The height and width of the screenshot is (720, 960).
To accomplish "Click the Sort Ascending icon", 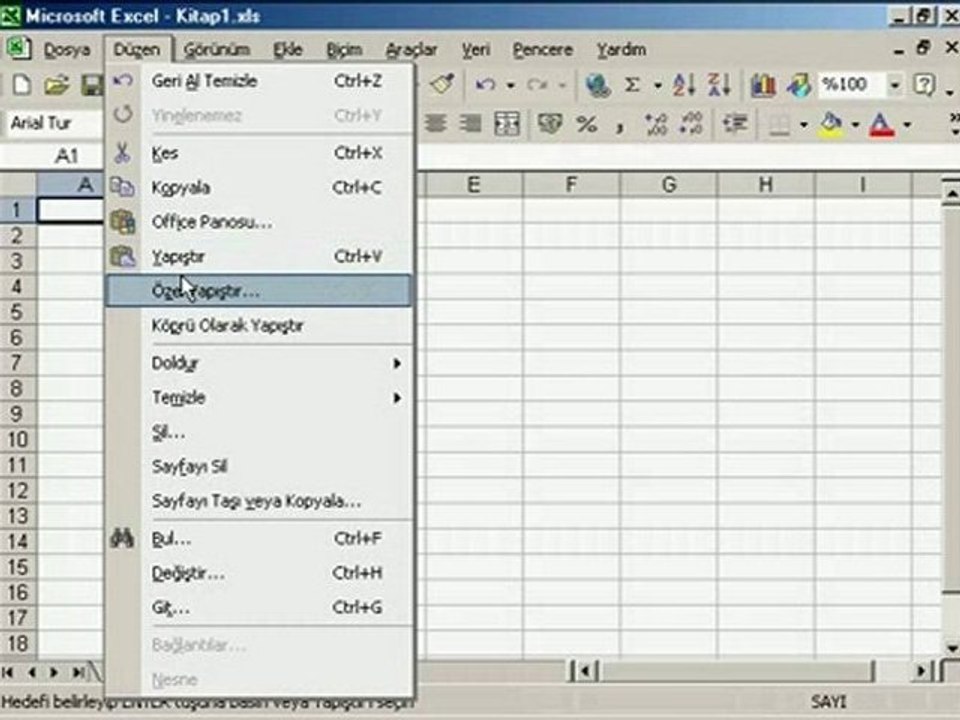I will point(683,84).
